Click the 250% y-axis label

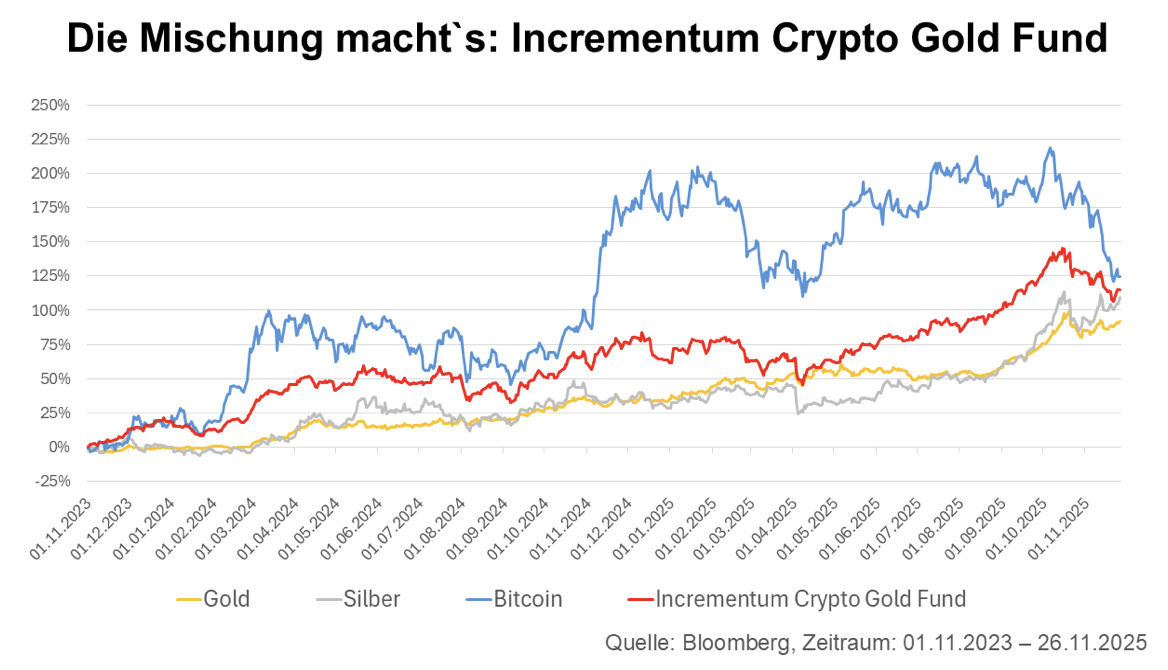pyautogui.click(x=50, y=105)
